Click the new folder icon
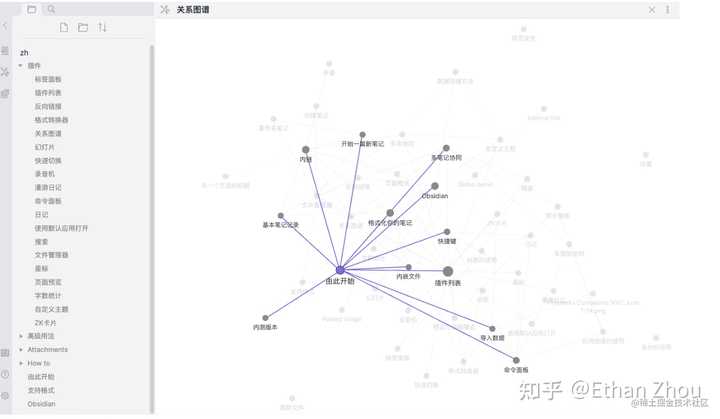The image size is (720, 419). click(x=83, y=27)
